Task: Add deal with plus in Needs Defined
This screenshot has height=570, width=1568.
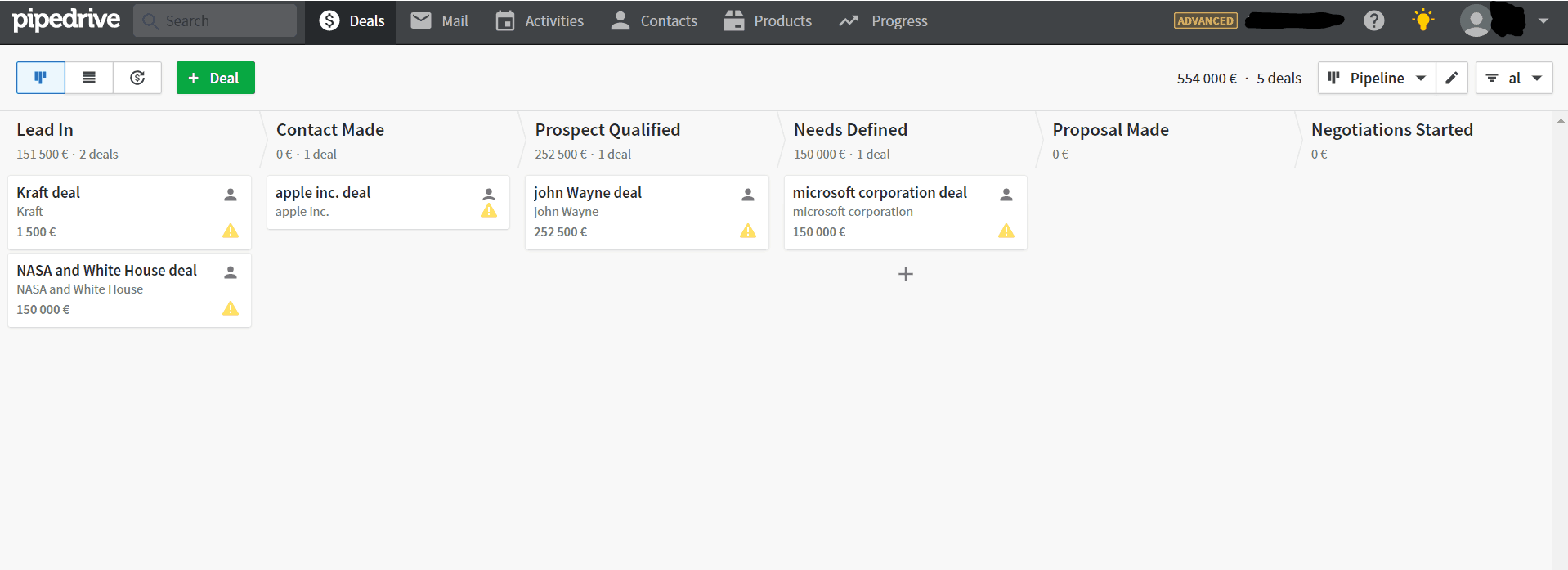Action: pos(906,274)
